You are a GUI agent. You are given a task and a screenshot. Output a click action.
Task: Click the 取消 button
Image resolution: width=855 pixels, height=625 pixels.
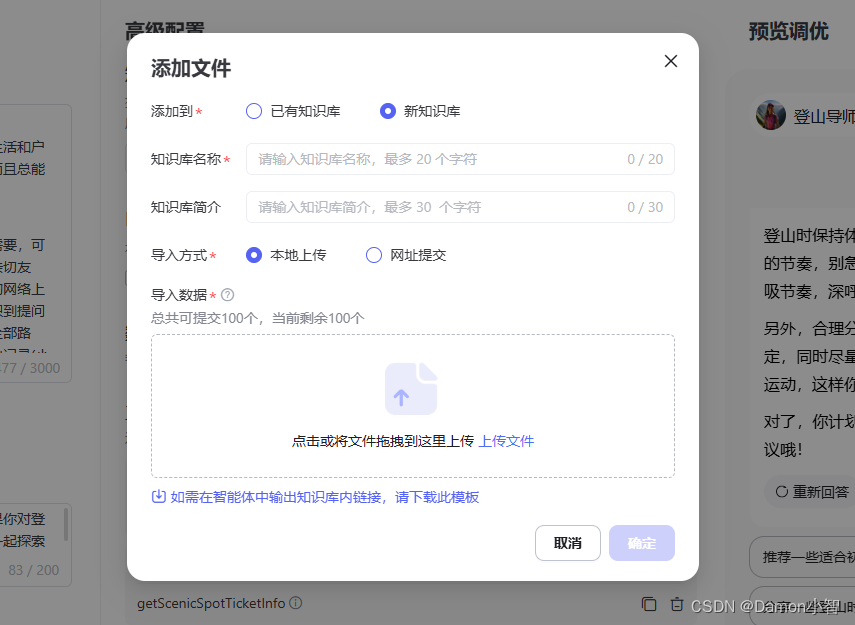pyautogui.click(x=568, y=543)
